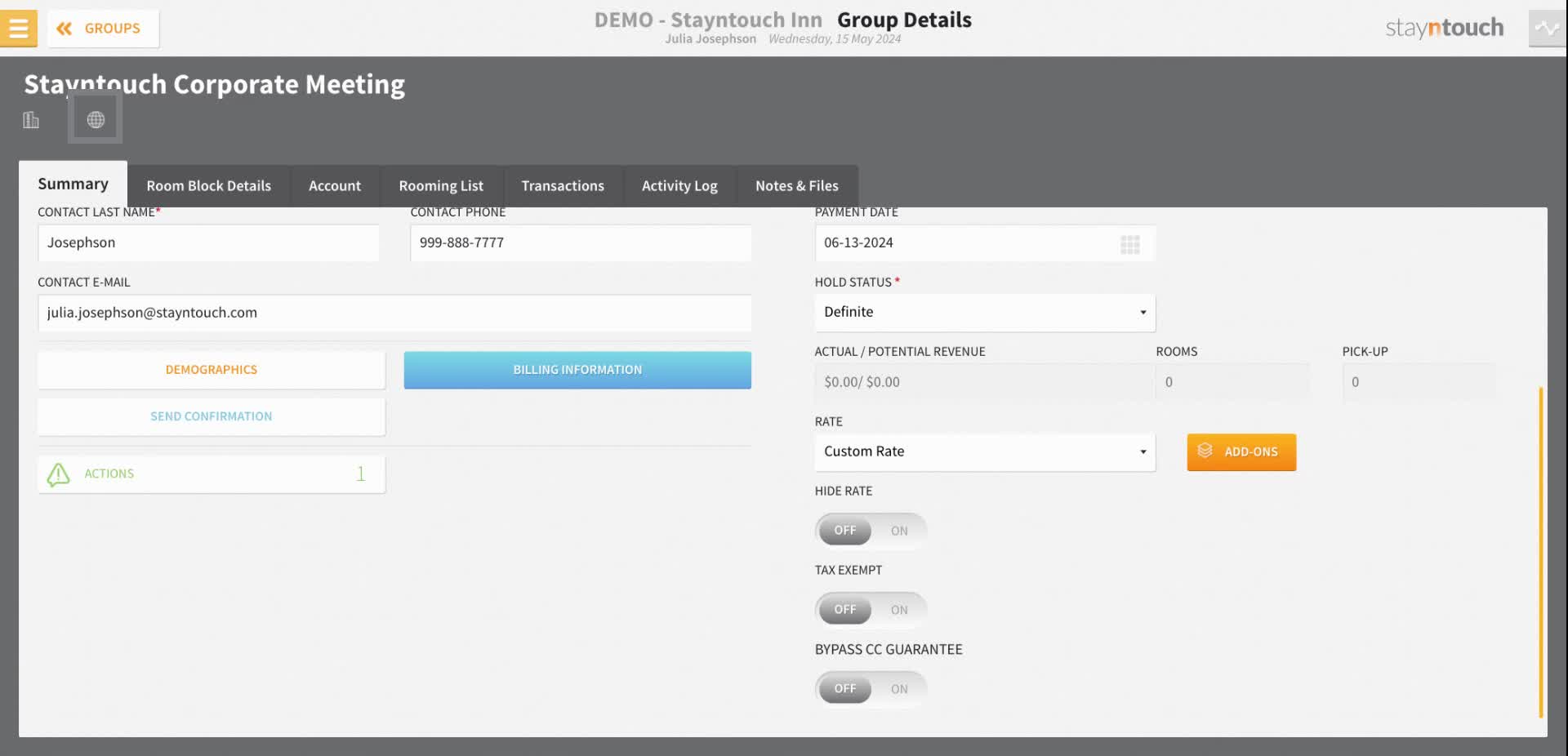Switch to Room Block Details tab

(x=209, y=186)
